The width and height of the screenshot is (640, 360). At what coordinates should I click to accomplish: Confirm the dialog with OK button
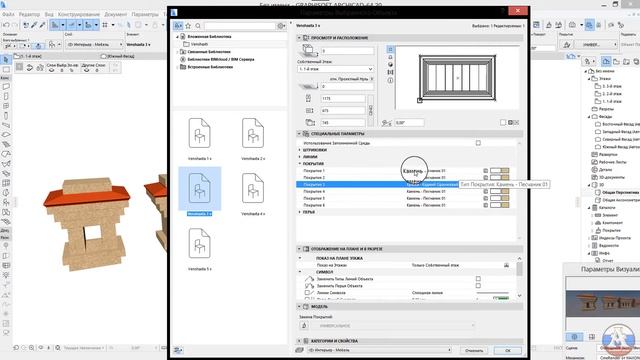point(508,350)
